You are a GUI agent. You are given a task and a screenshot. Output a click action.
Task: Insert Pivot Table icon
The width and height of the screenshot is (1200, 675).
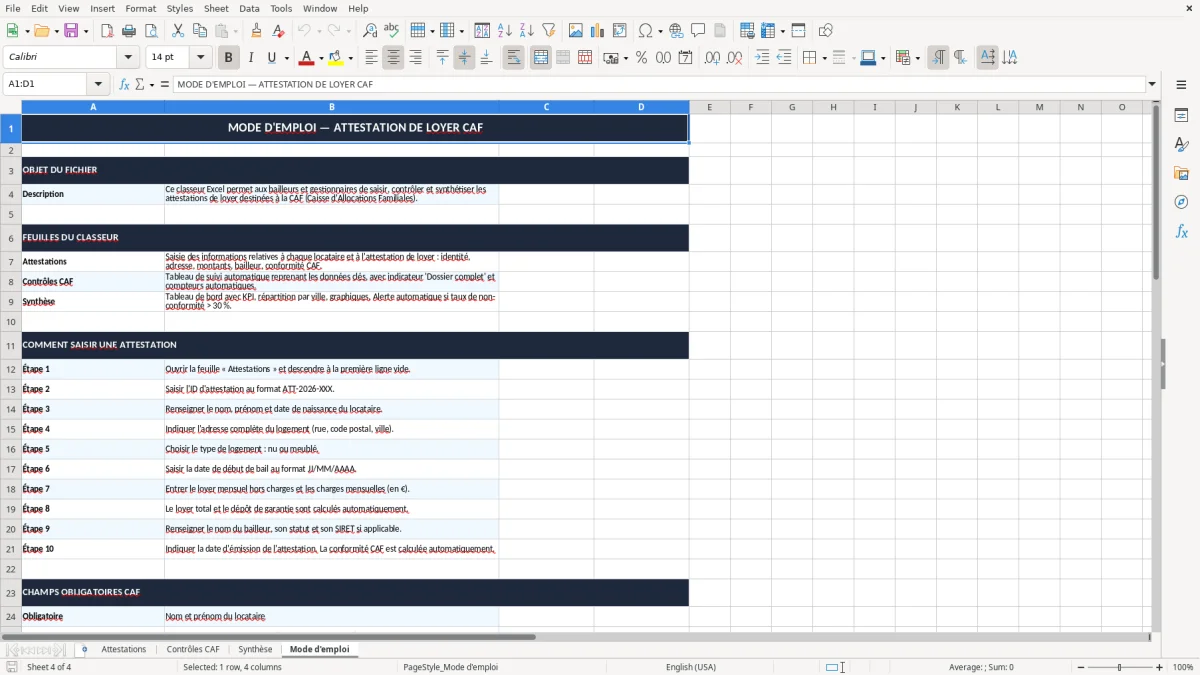click(x=619, y=31)
